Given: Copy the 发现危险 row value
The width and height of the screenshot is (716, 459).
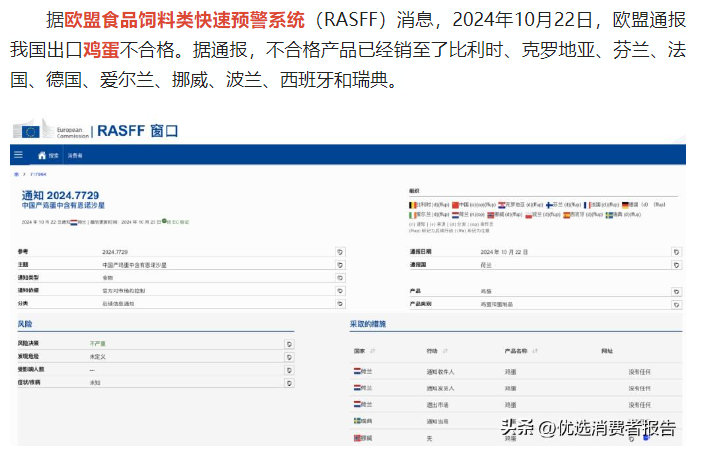Looking at the screenshot, I should click(x=289, y=357).
